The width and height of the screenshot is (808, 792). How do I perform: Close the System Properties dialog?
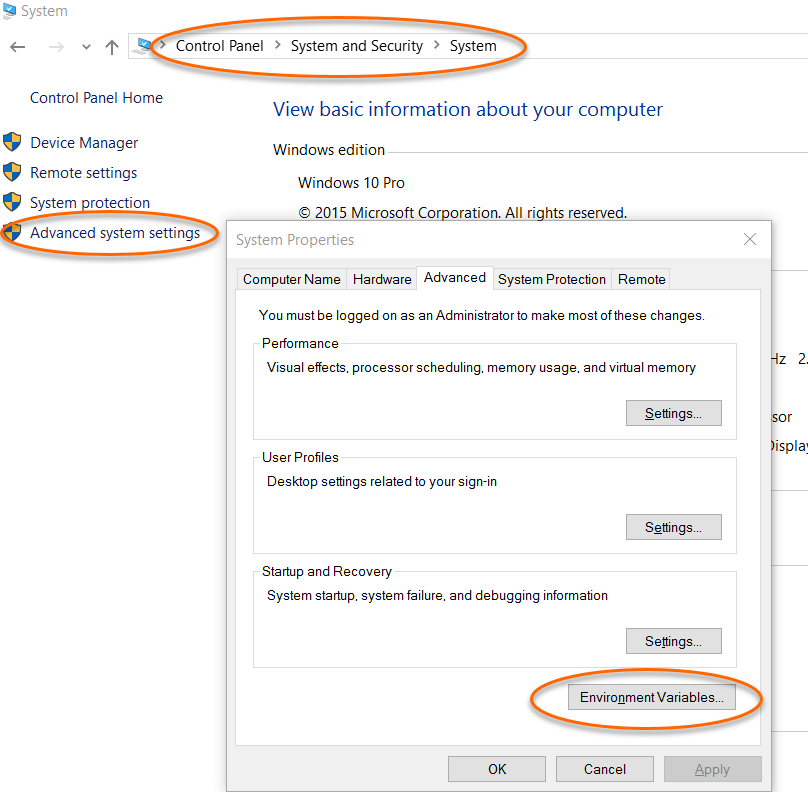tap(750, 239)
